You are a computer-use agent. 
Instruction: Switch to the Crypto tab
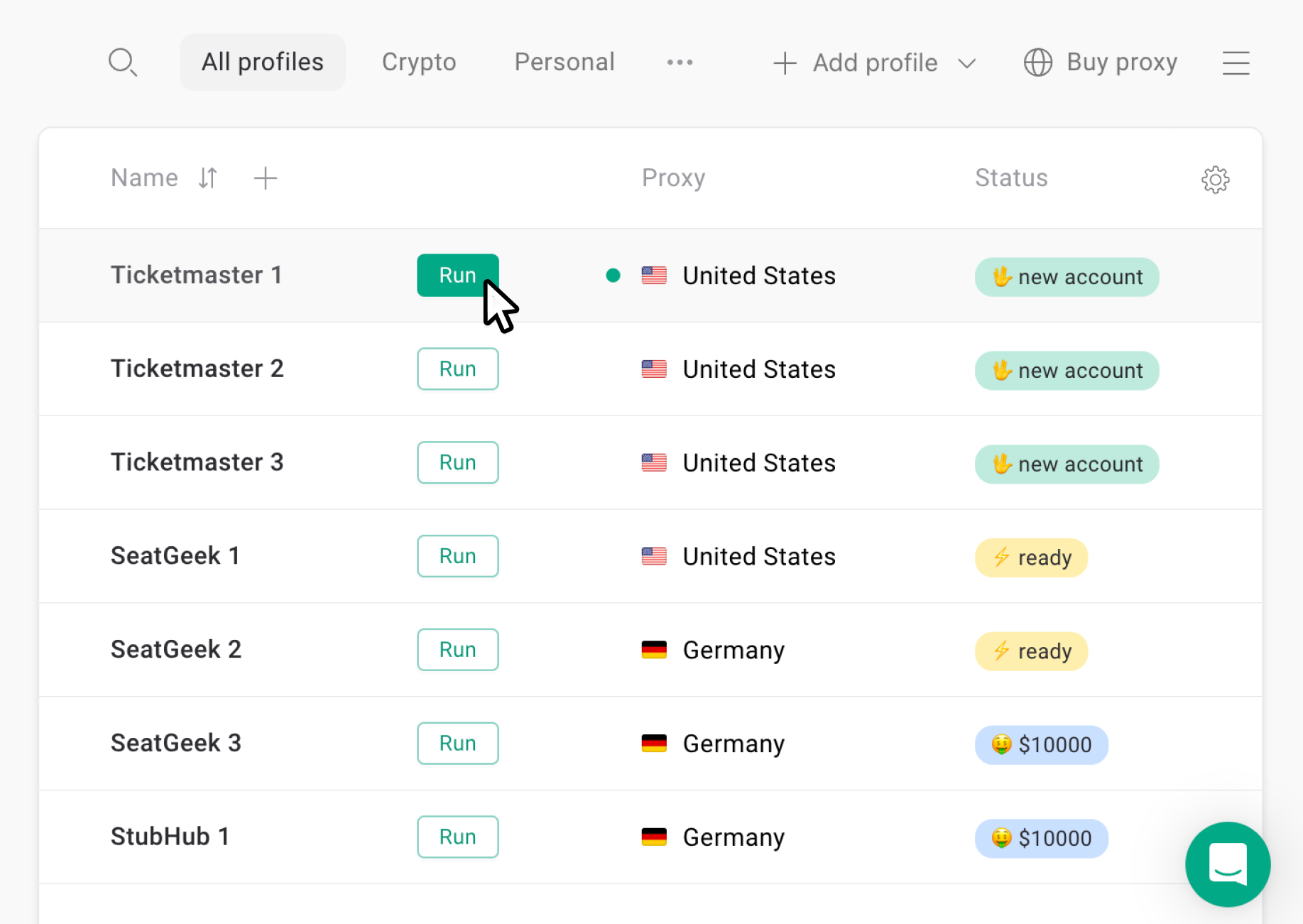pos(419,62)
